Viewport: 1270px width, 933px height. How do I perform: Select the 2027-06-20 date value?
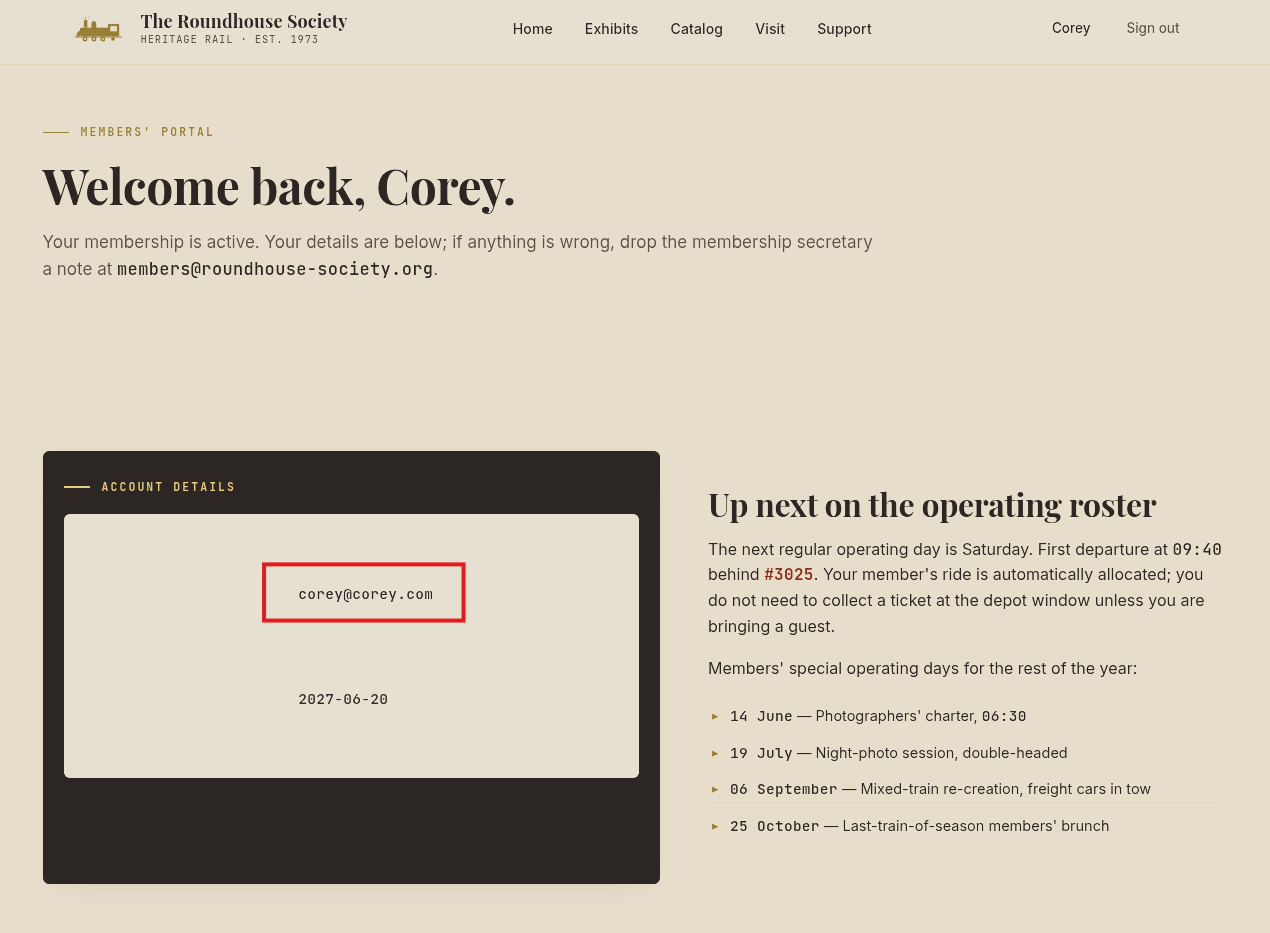coord(343,699)
